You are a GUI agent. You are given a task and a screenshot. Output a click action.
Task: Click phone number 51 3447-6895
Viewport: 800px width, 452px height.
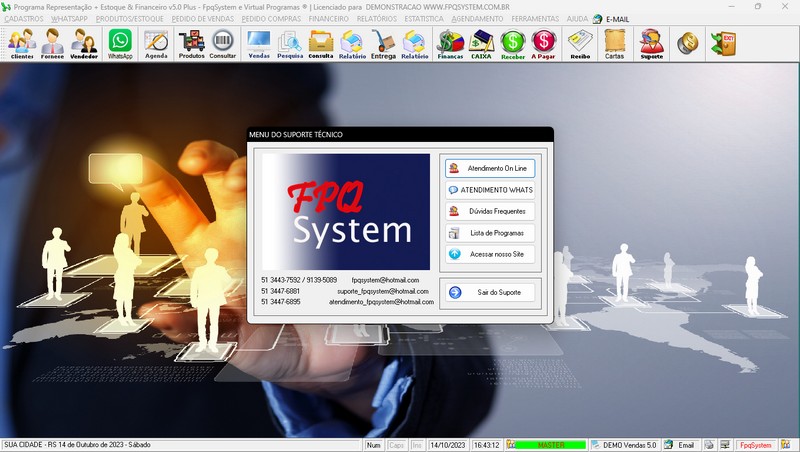[281, 302]
